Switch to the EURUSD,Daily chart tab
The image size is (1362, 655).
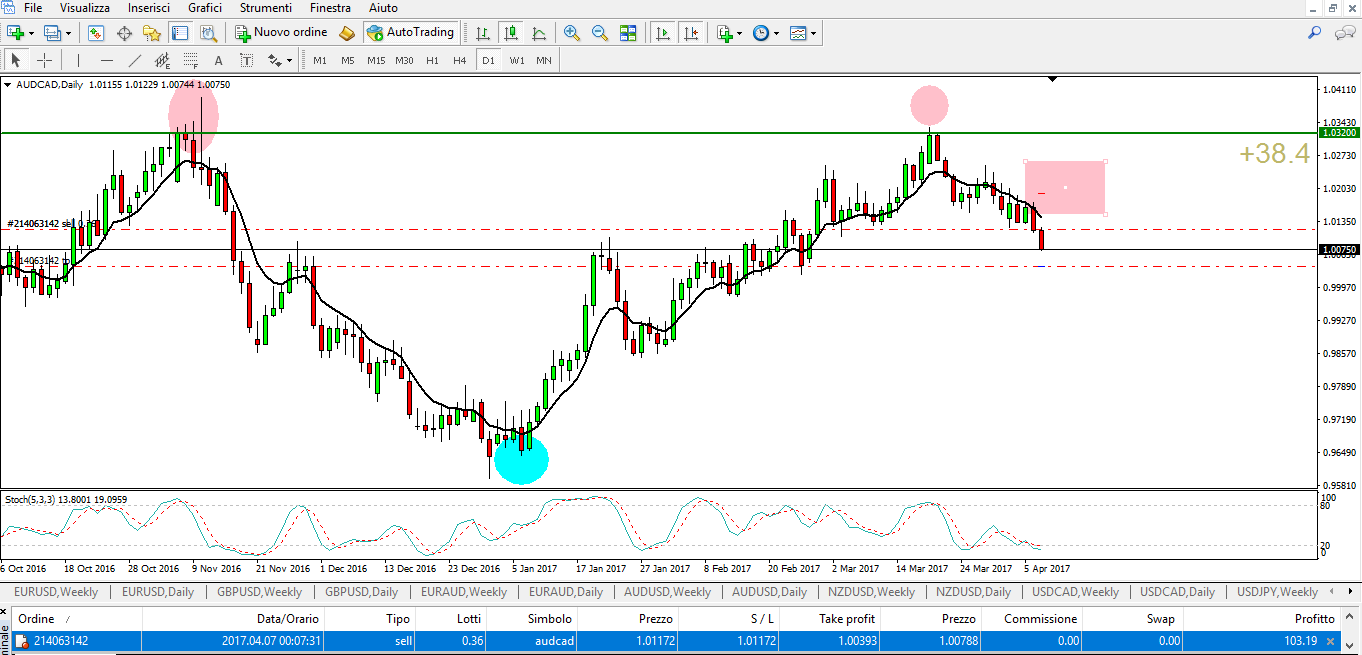pos(158,592)
